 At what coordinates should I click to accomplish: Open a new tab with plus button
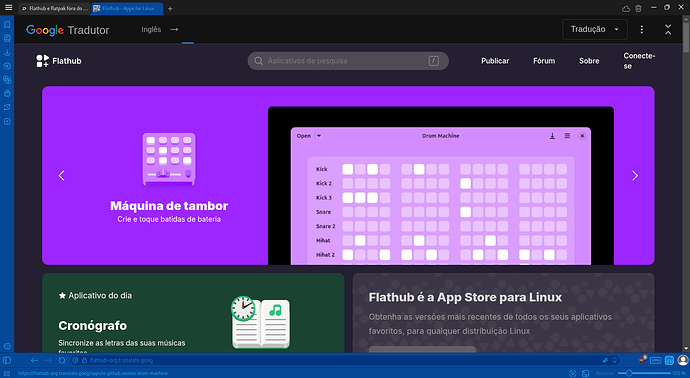pyautogui.click(x=170, y=8)
